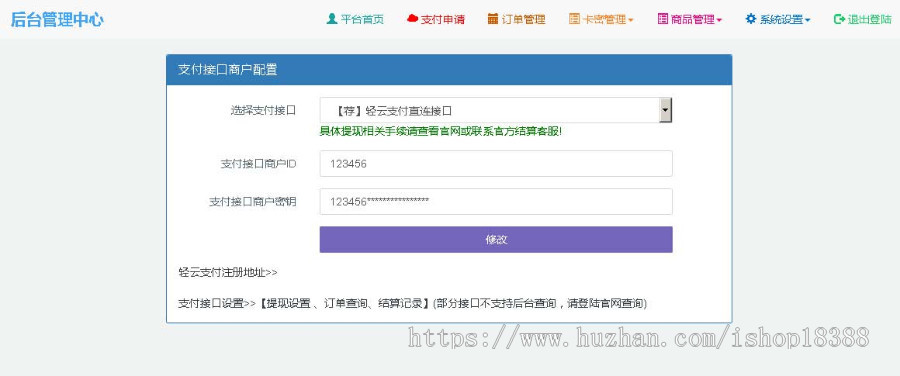This screenshot has width=900, height=376.
Task: Log out via 退出登陆
Action: coord(862,19)
